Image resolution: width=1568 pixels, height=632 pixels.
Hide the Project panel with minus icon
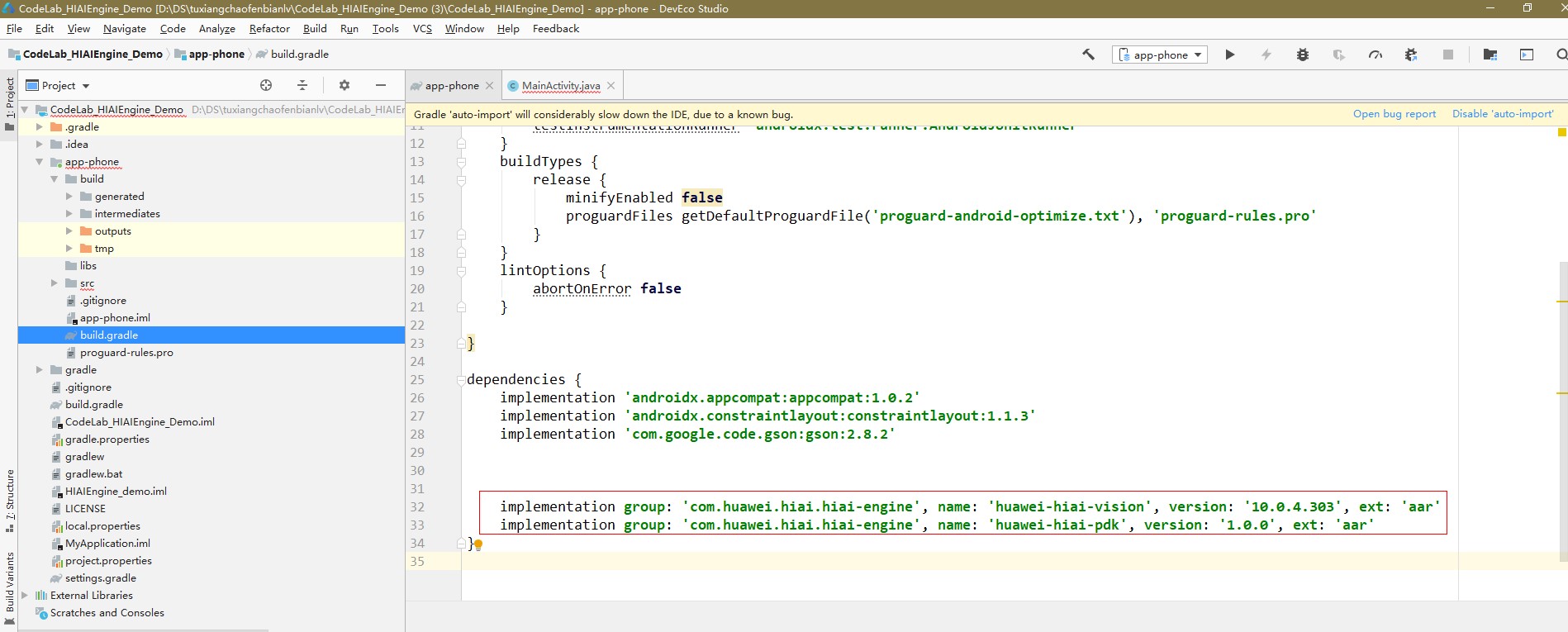pyautogui.click(x=381, y=85)
